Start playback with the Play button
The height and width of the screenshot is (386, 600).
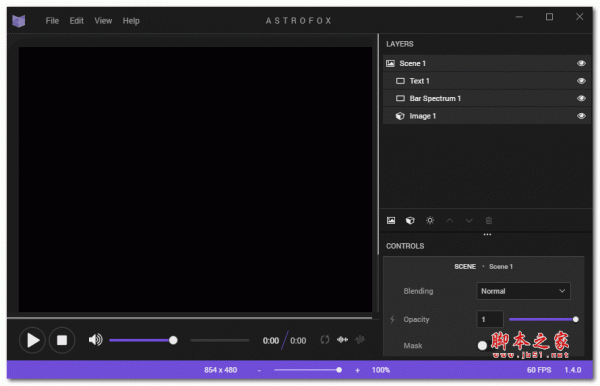[33, 340]
